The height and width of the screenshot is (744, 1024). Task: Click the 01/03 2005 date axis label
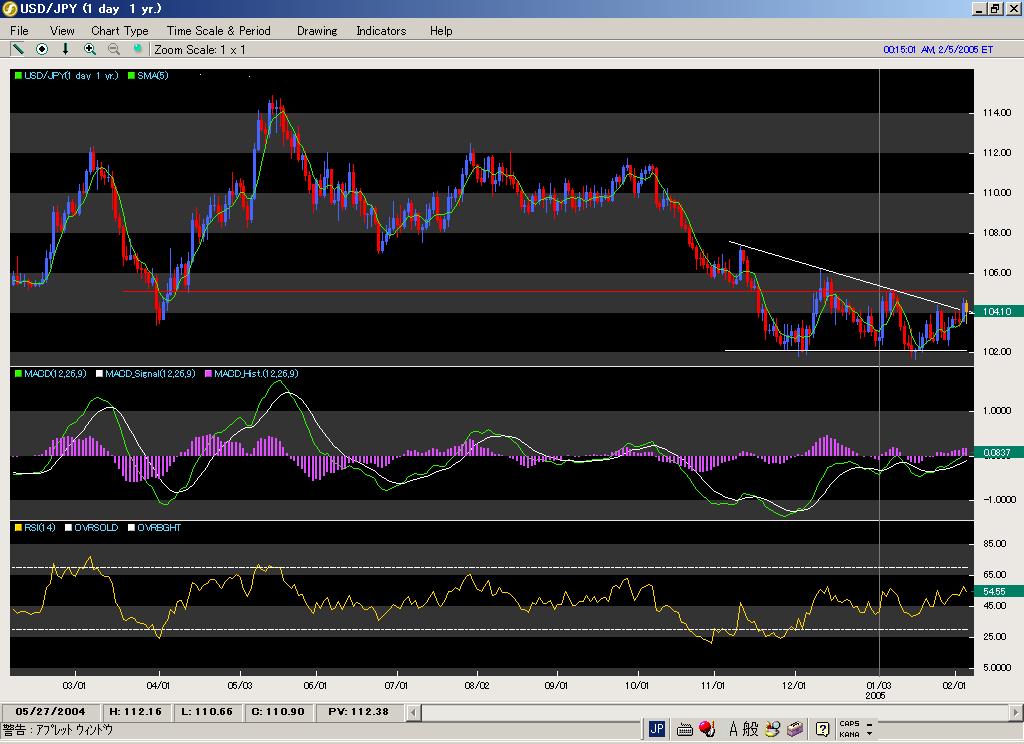[x=878, y=690]
